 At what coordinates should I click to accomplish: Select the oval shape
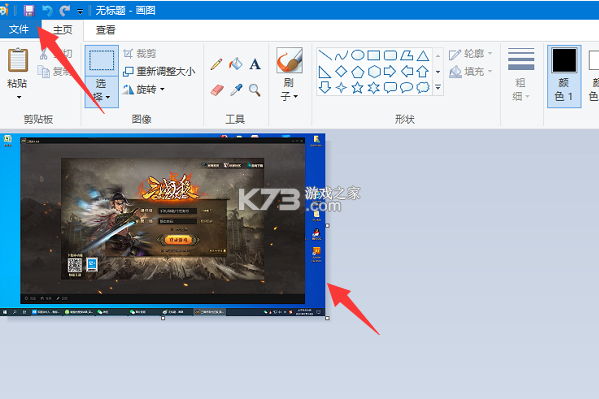(x=358, y=55)
